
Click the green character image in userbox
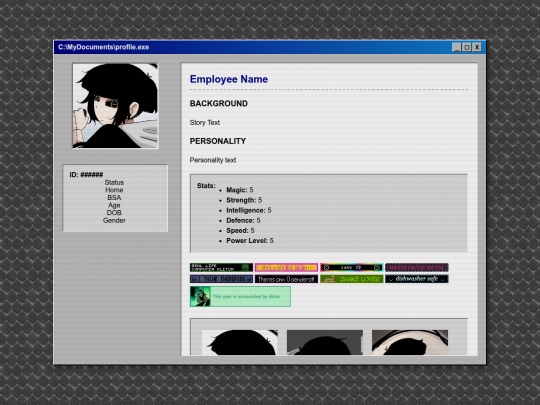200,297
